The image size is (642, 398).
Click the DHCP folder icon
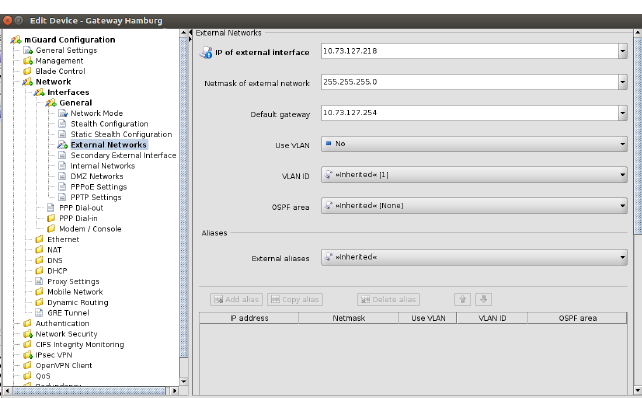click(39, 271)
